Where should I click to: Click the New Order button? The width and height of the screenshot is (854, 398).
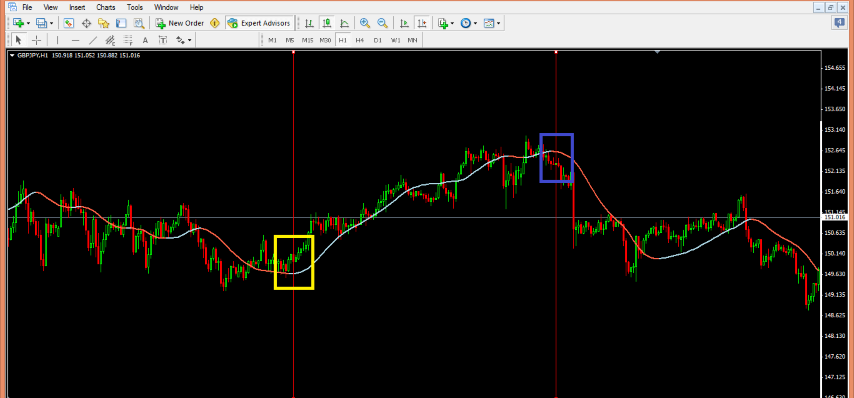[180, 23]
